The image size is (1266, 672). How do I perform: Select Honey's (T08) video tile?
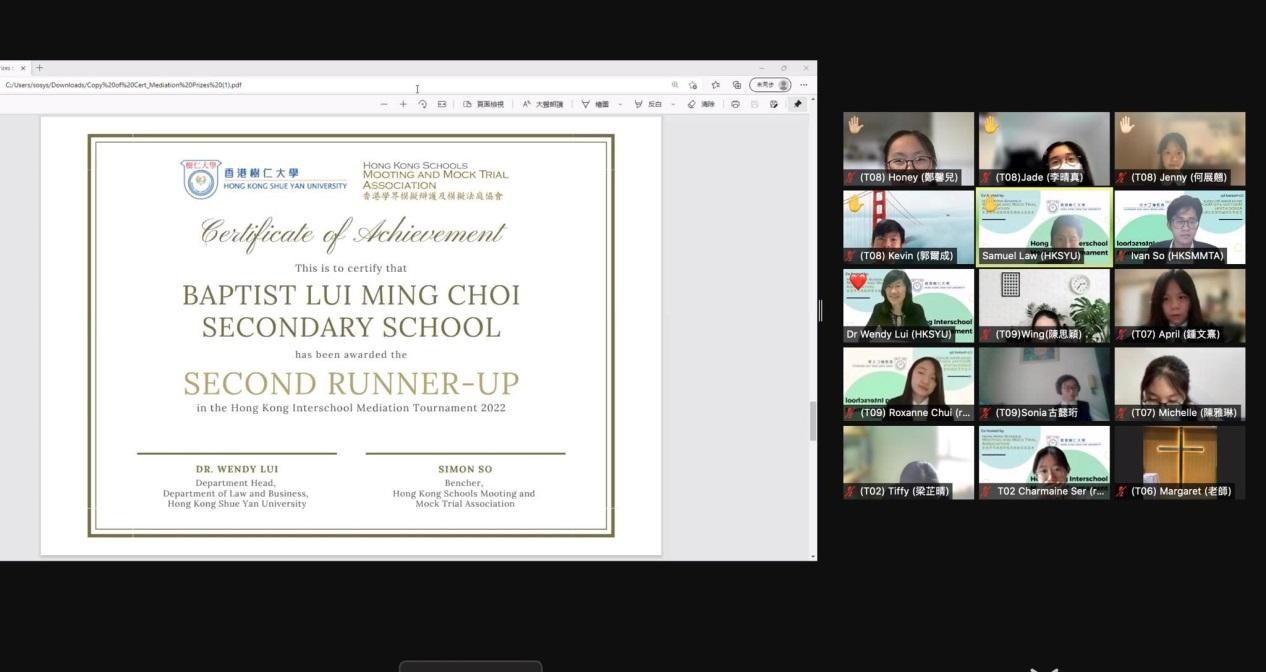(909, 148)
